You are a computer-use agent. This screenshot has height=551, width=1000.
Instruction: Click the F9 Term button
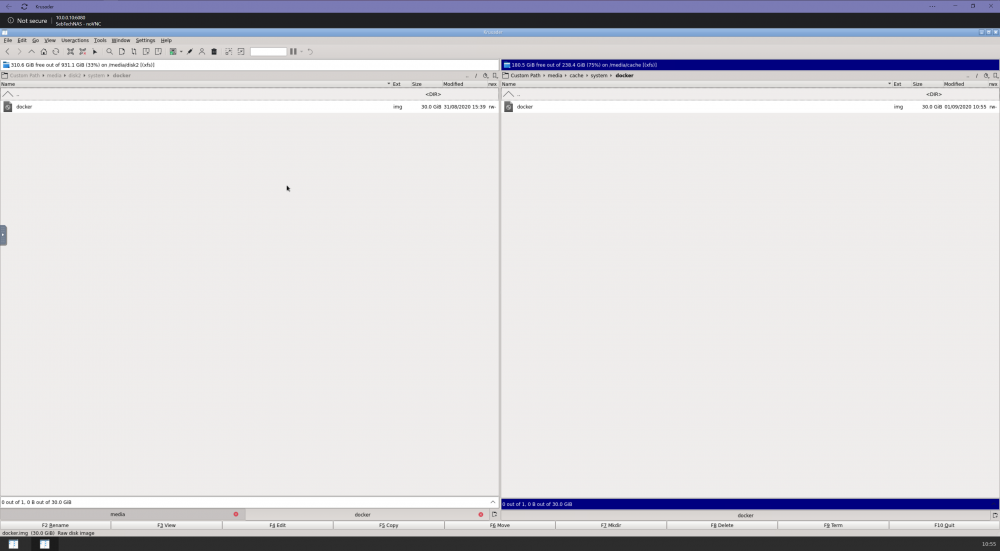pos(833,525)
